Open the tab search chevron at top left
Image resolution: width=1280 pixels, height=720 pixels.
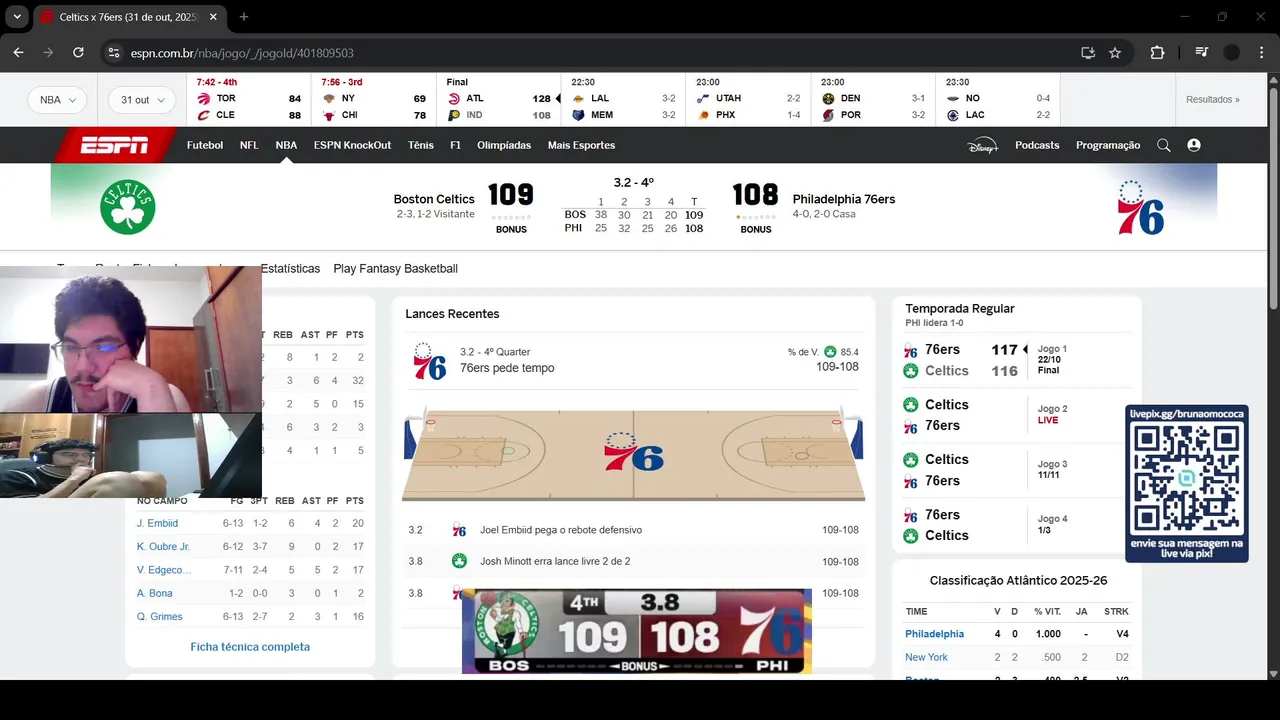click(17, 17)
